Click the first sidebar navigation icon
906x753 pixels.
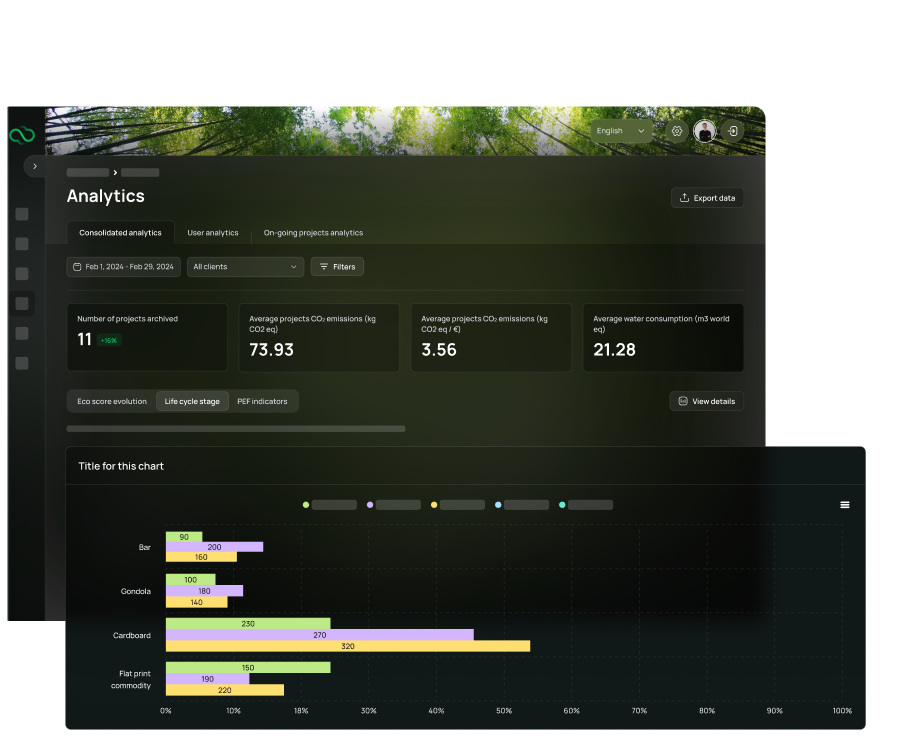point(22,214)
